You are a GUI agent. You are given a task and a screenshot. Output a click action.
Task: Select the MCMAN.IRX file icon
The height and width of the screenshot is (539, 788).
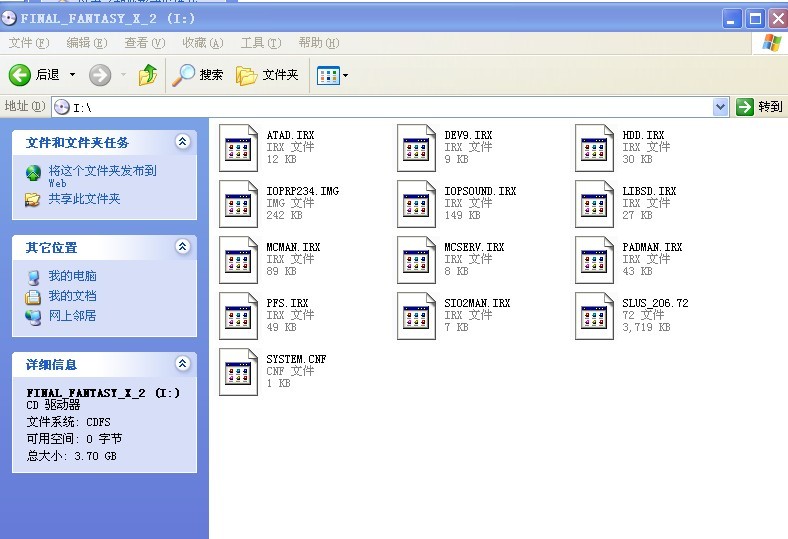click(239, 260)
